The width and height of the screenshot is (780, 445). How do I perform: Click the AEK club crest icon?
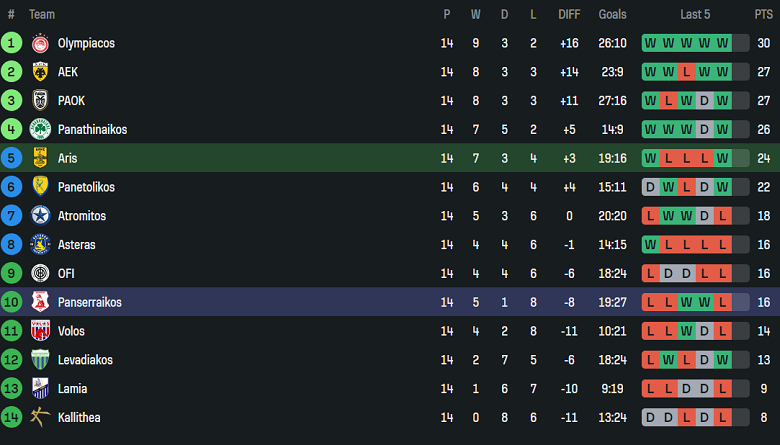pos(40,72)
